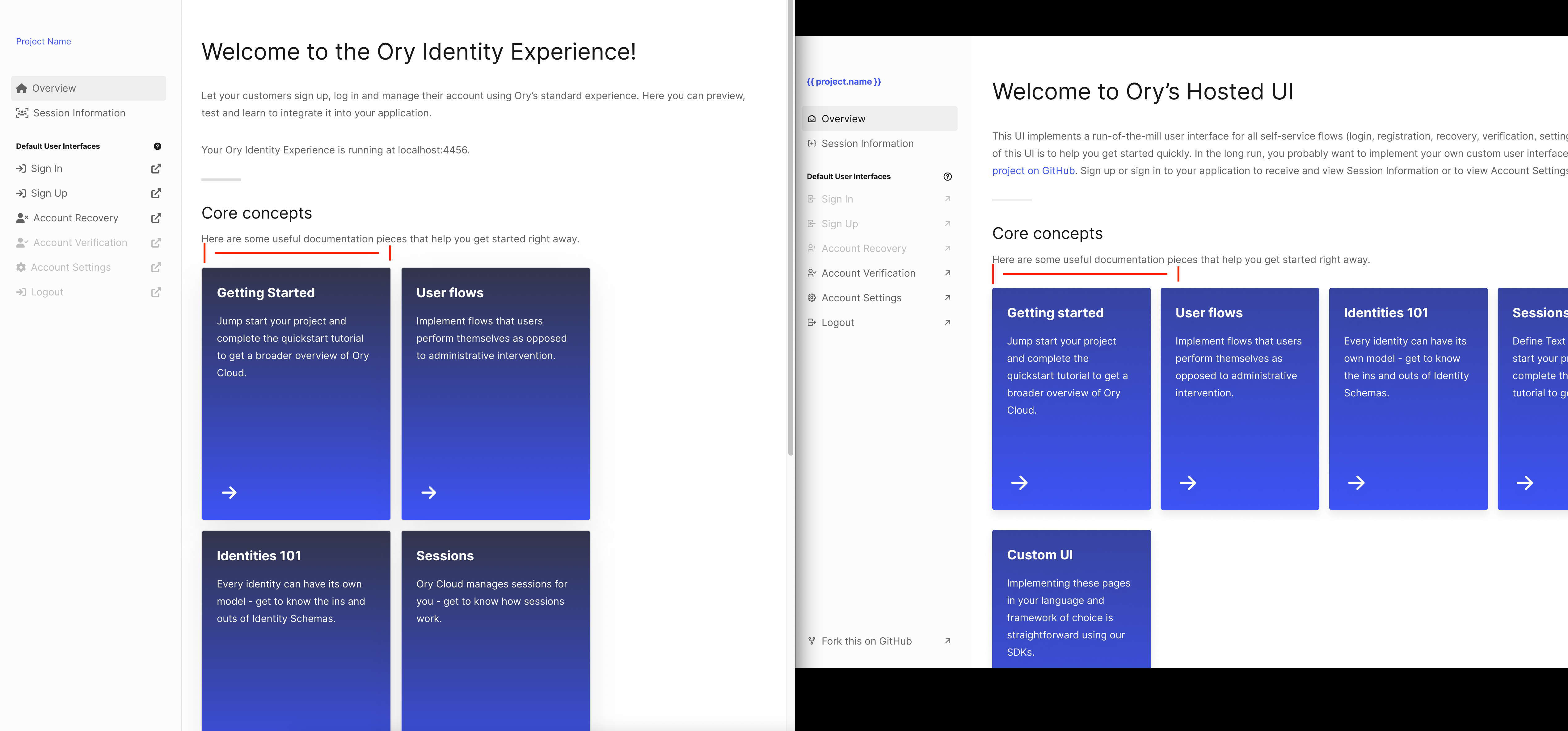The height and width of the screenshot is (731, 1568).
Task: Open Sign Up in the left sidebar
Action: [49, 193]
